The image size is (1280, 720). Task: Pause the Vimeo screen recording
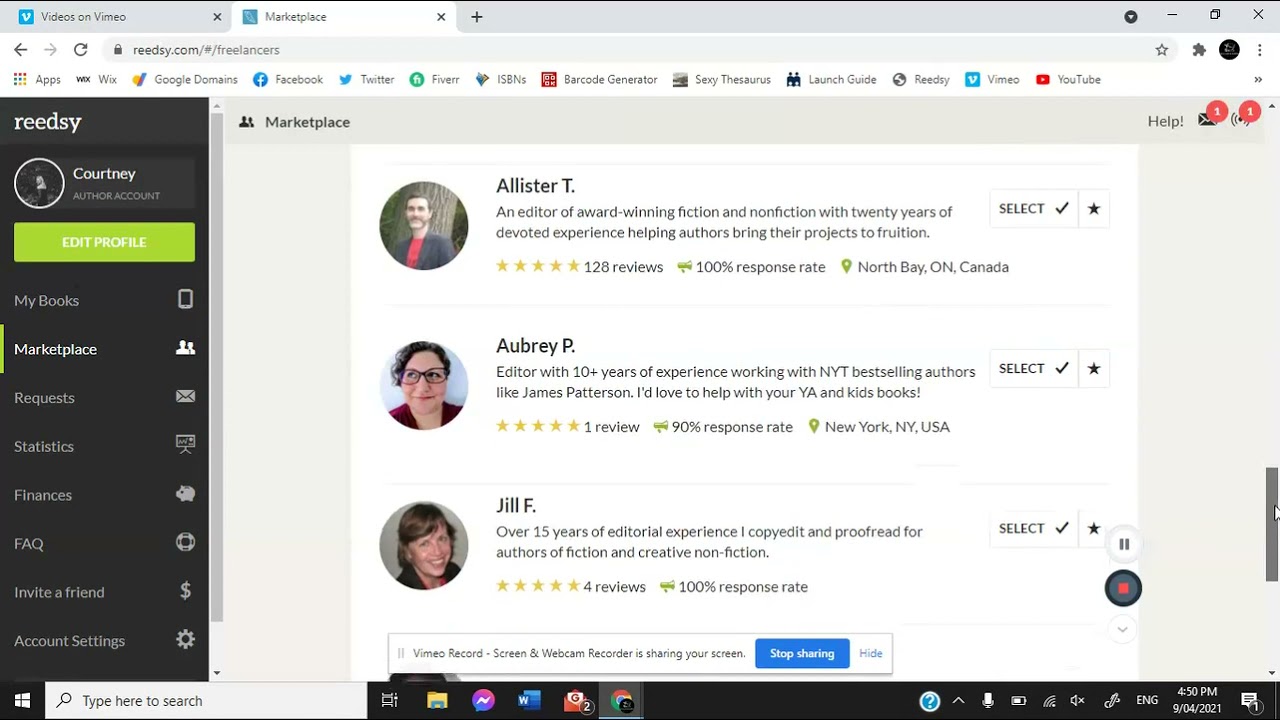[x=1124, y=545]
